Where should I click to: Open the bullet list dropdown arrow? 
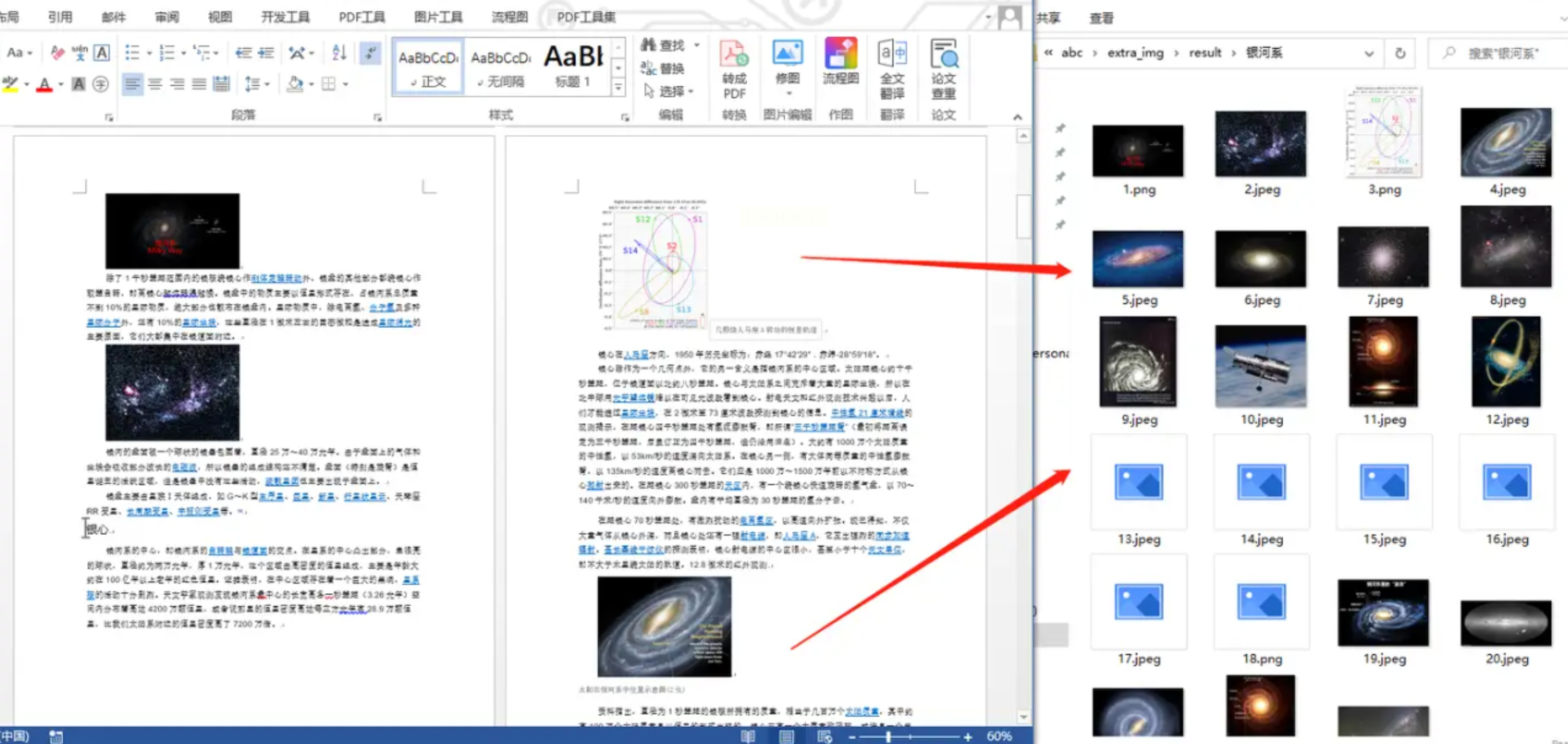click(149, 53)
